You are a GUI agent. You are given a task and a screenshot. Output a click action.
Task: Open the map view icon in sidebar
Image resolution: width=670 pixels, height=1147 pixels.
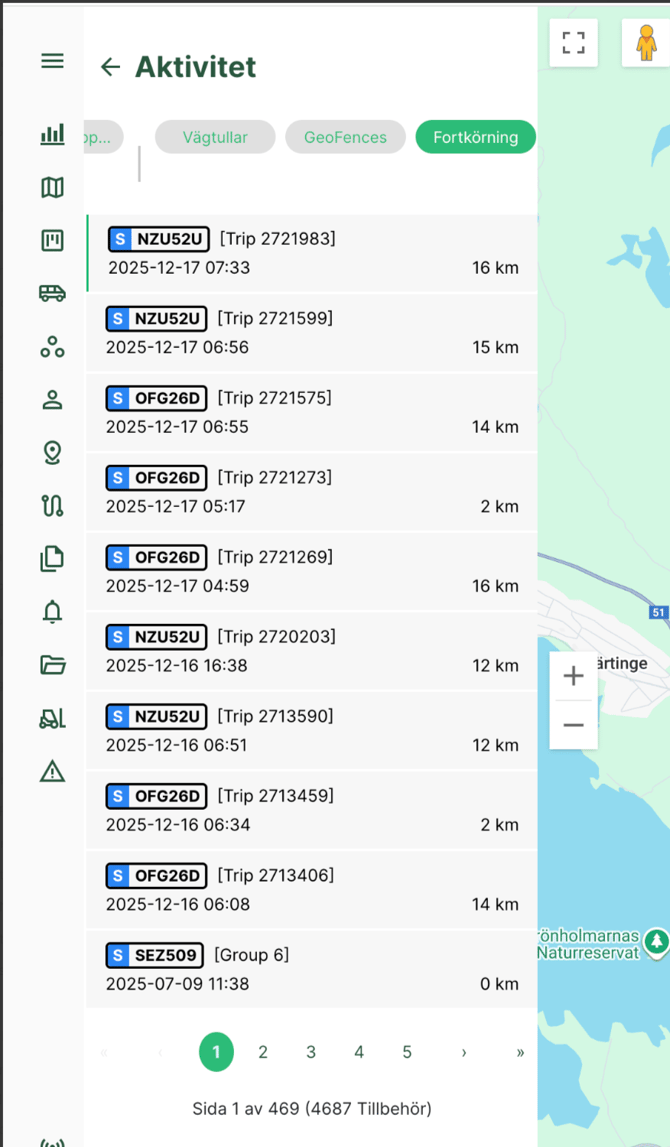[52, 187]
